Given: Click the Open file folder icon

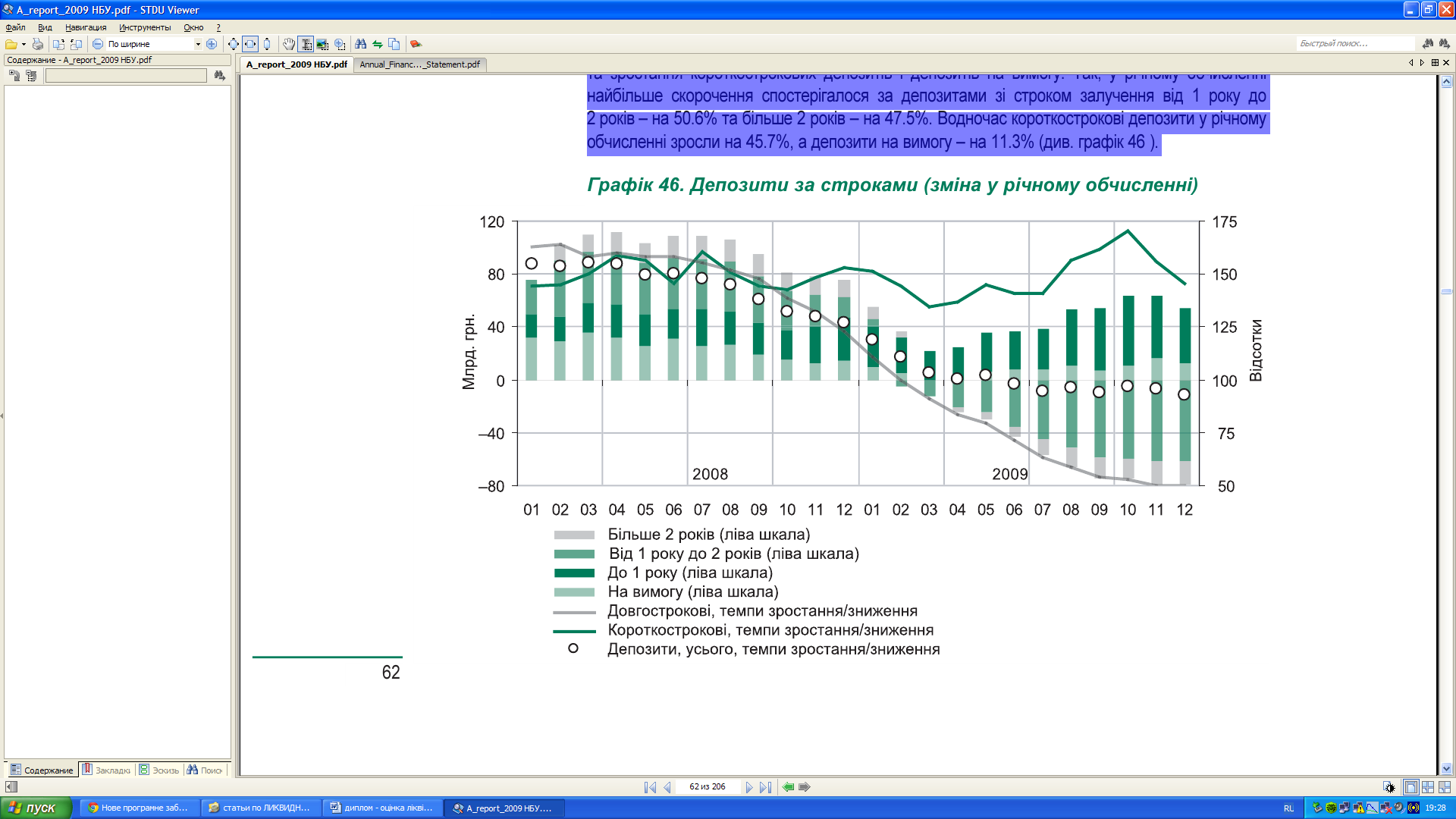Looking at the screenshot, I should tap(11, 44).
